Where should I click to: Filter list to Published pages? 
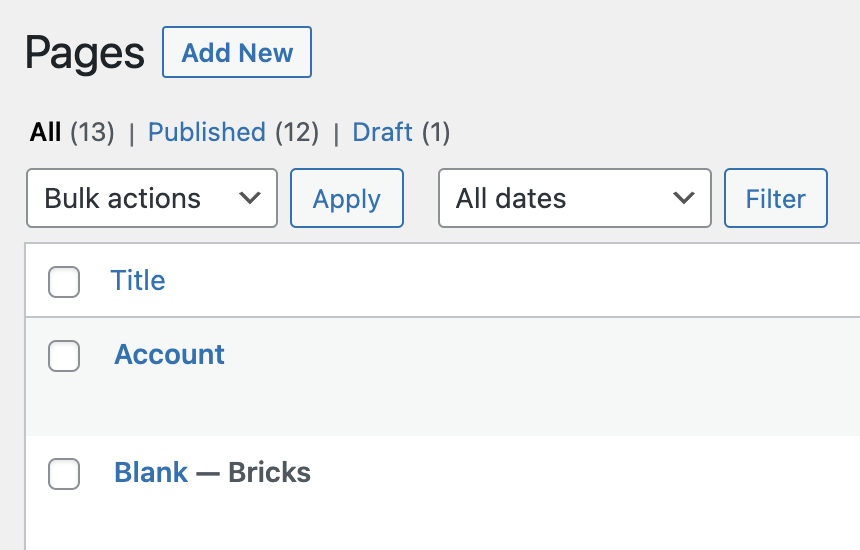206,132
